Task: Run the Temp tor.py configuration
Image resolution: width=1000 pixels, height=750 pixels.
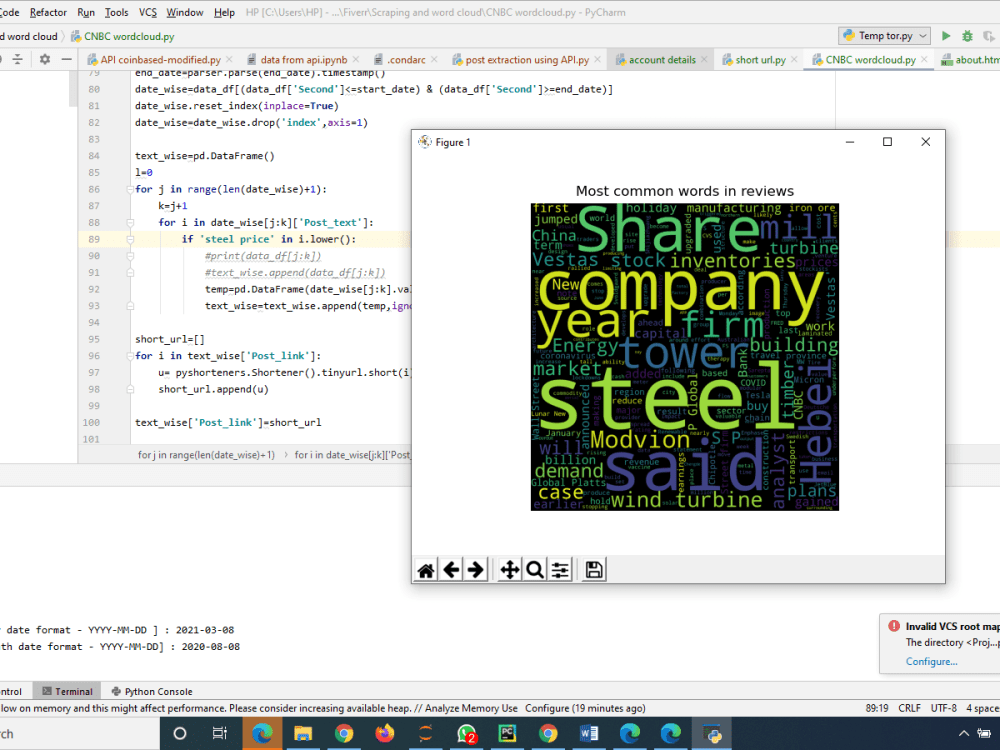Action: click(x=946, y=36)
